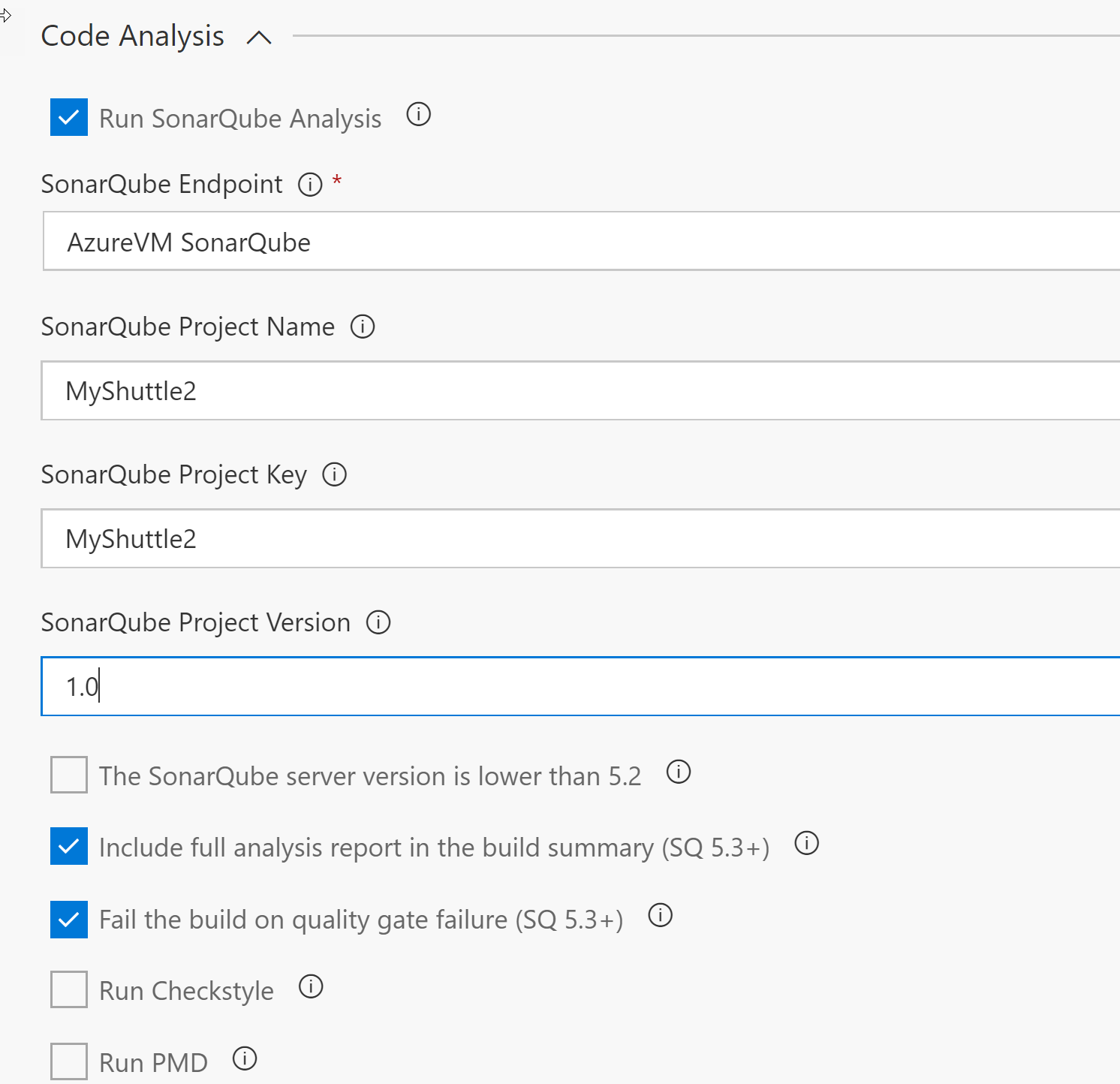This screenshot has width=1120, height=1084.
Task: Show info for Include full analysis report
Action: 807,843
